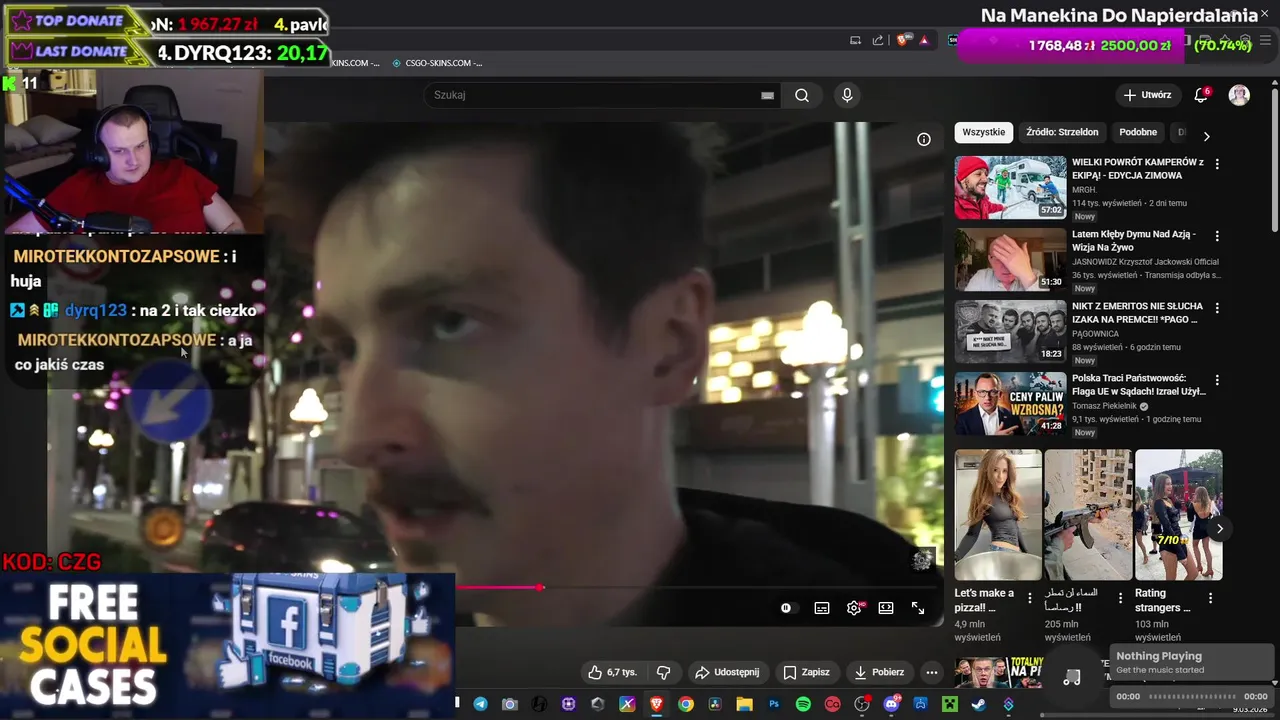The image size is (1280, 720).
Task: Click the music note icon of media widget
Action: 1071,677
